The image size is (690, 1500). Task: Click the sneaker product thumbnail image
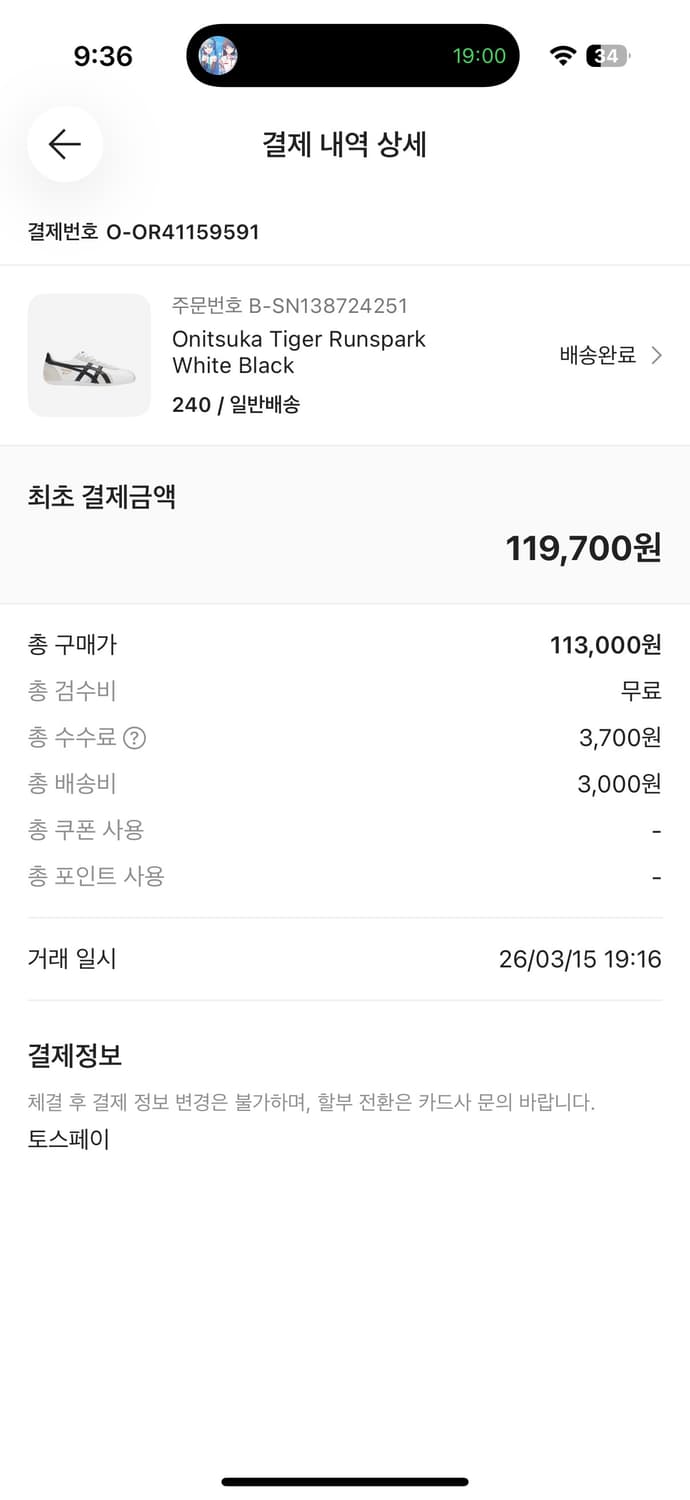(89, 355)
